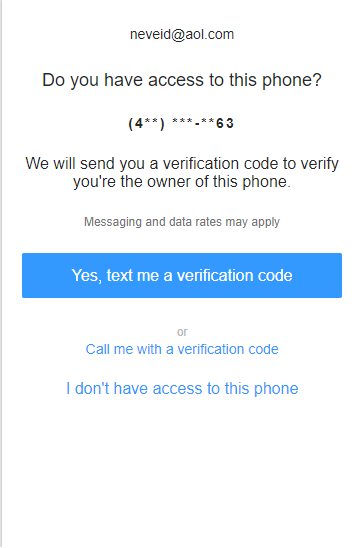Click the 'Do you have access to this phone?' heading

tap(182, 80)
